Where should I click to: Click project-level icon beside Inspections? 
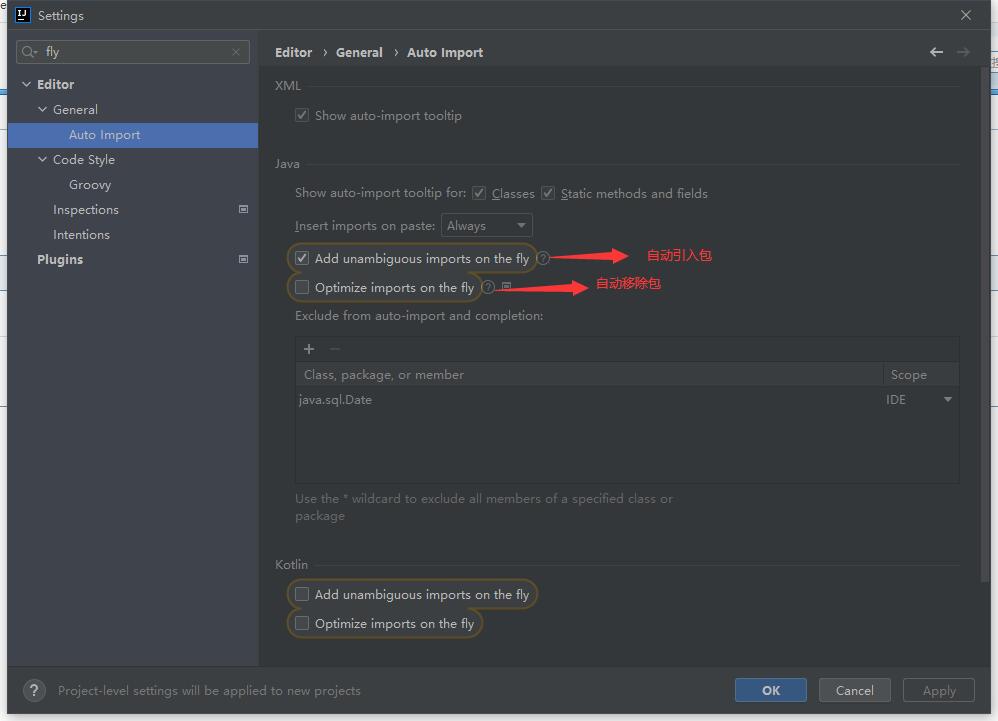243,209
